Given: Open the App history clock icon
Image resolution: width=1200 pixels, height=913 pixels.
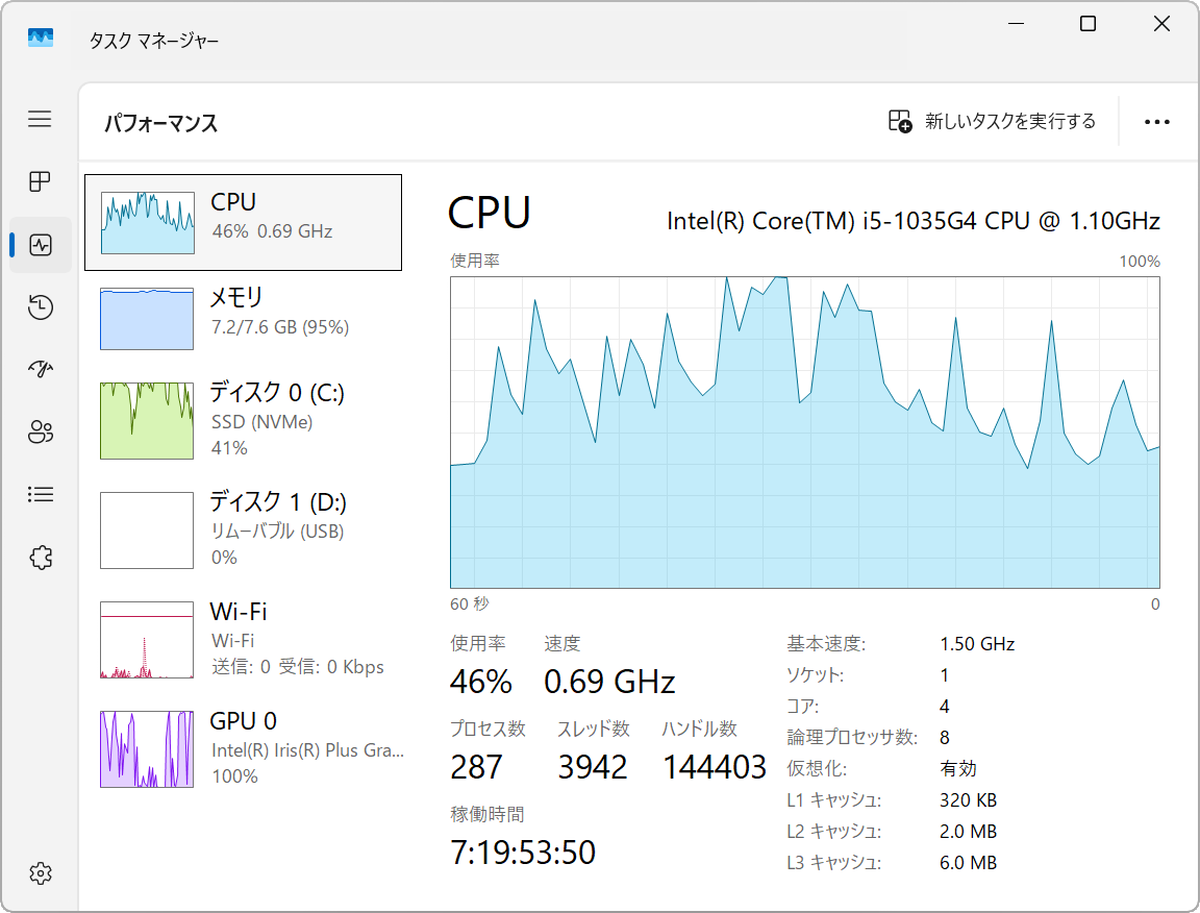Looking at the screenshot, I should point(40,307).
